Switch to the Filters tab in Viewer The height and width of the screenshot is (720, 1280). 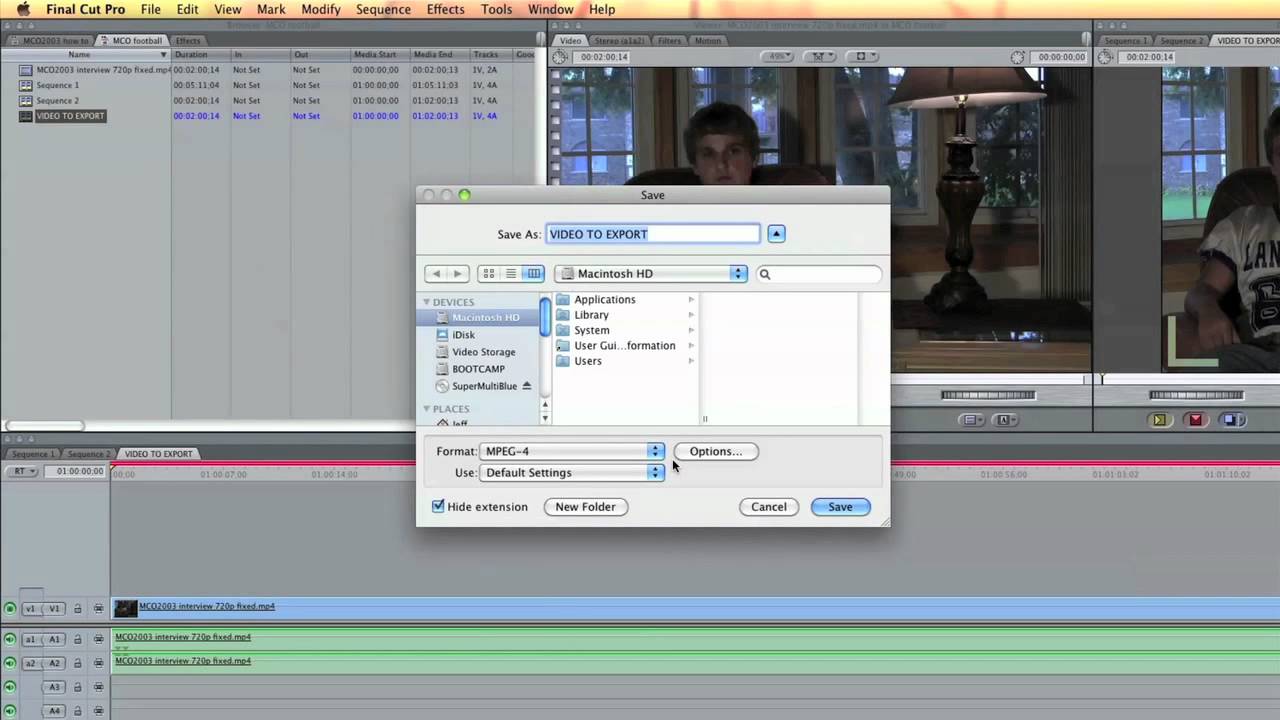click(x=669, y=41)
